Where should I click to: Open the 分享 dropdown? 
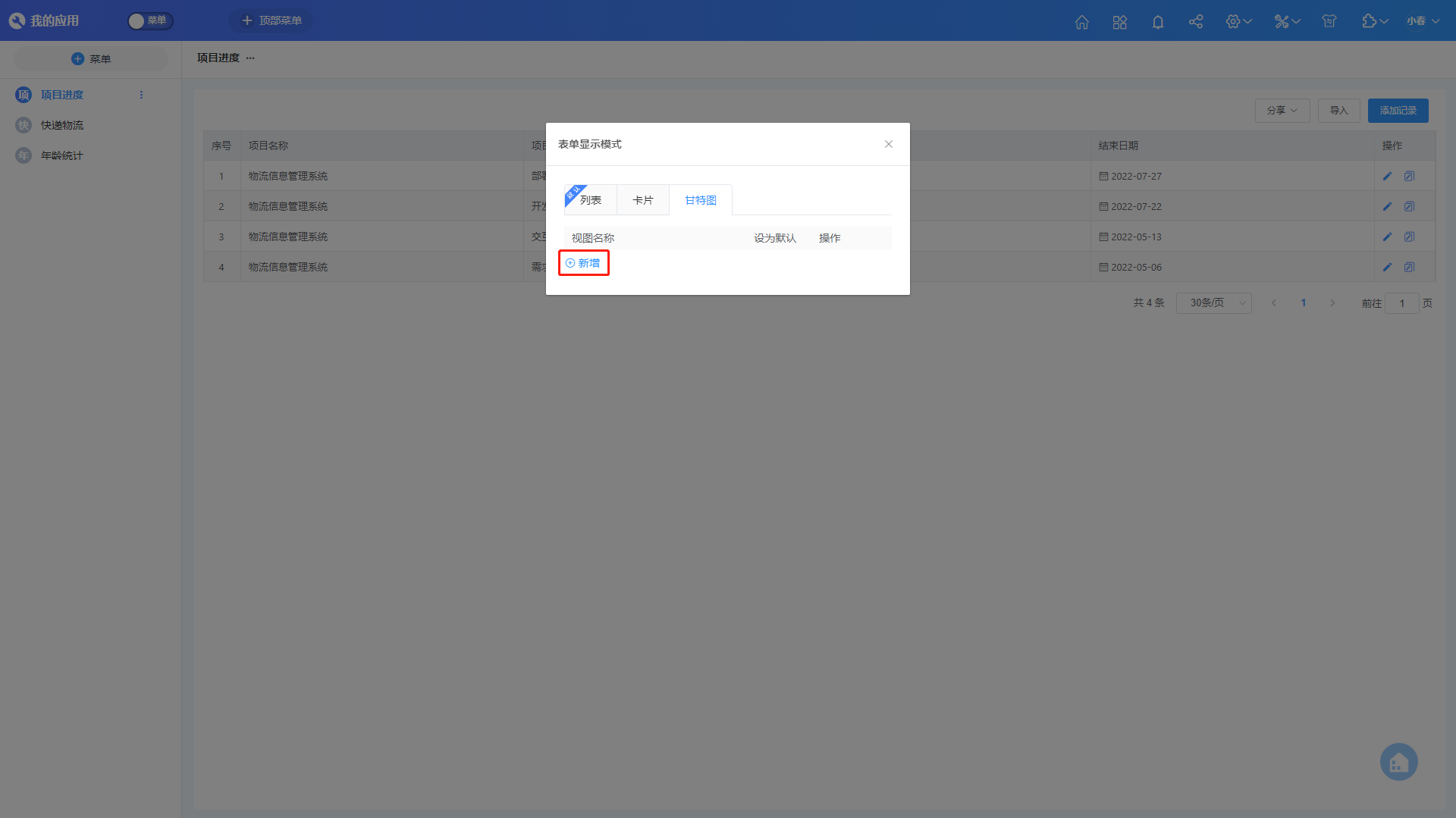pyautogui.click(x=1282, y=111)
